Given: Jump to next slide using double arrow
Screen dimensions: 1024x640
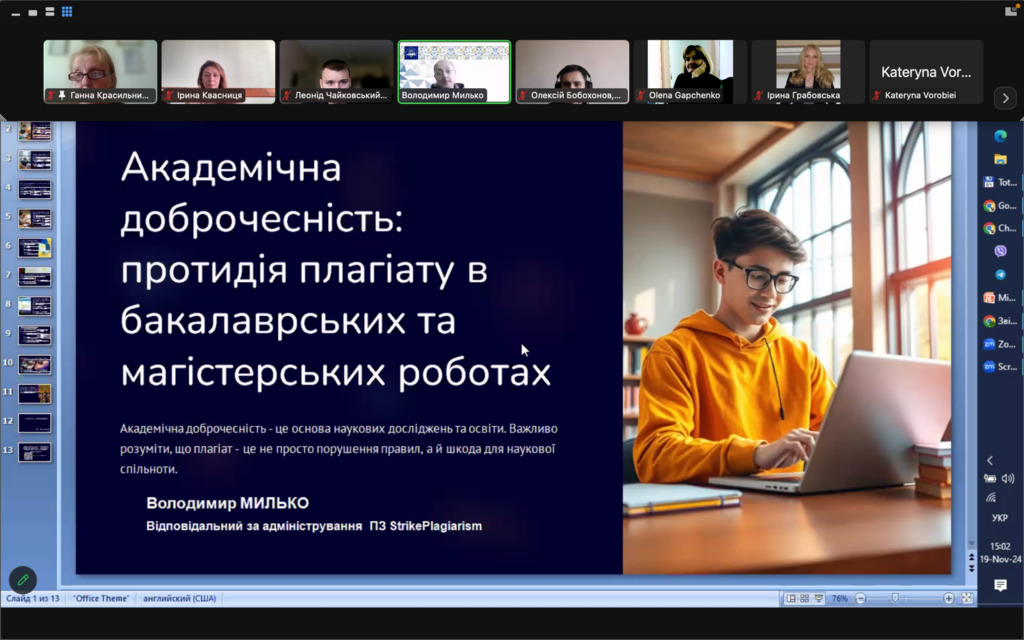Looking at the screenshot, I should click(x=970, y=568).
